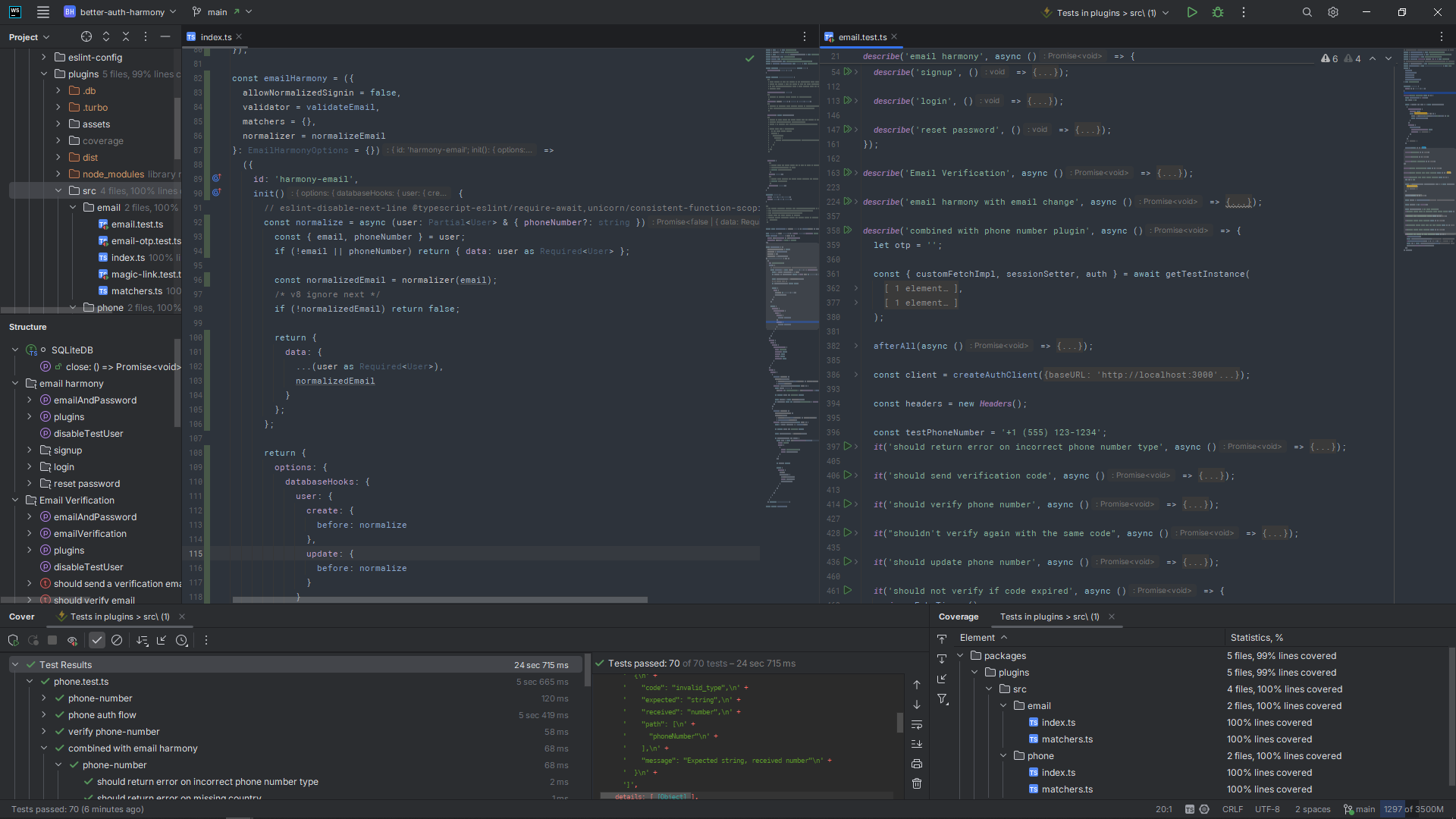The image size is (1456, 819).
Task: Start debugging with the bug icon
Action: click(1218, 12)
